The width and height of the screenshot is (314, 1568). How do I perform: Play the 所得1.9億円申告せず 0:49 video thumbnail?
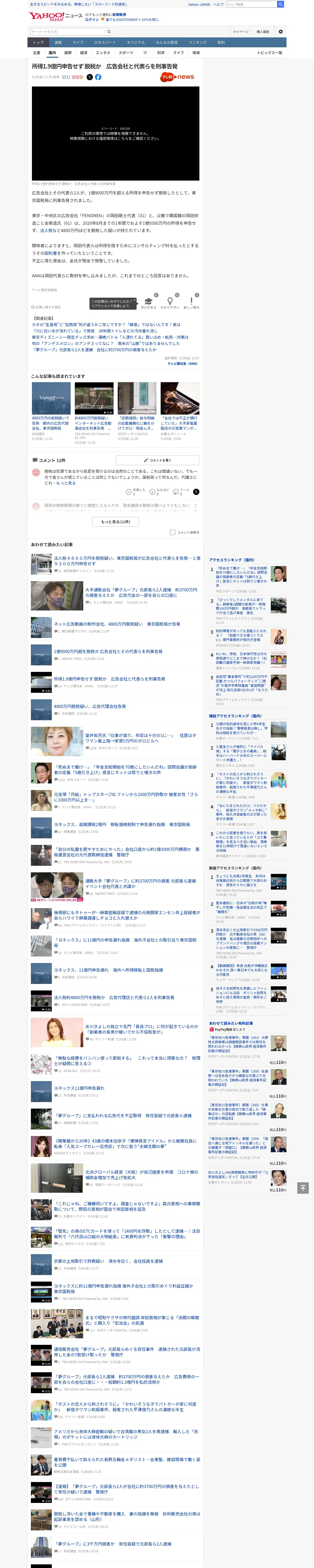pos(41,683)
